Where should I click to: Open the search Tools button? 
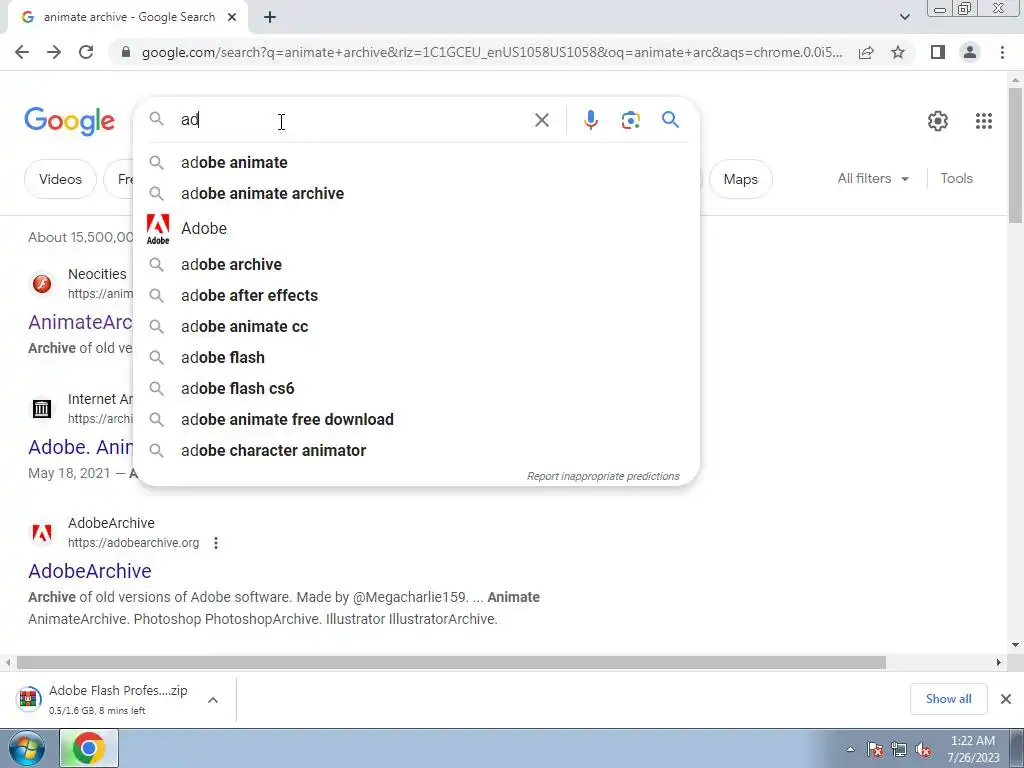[956, 178]
